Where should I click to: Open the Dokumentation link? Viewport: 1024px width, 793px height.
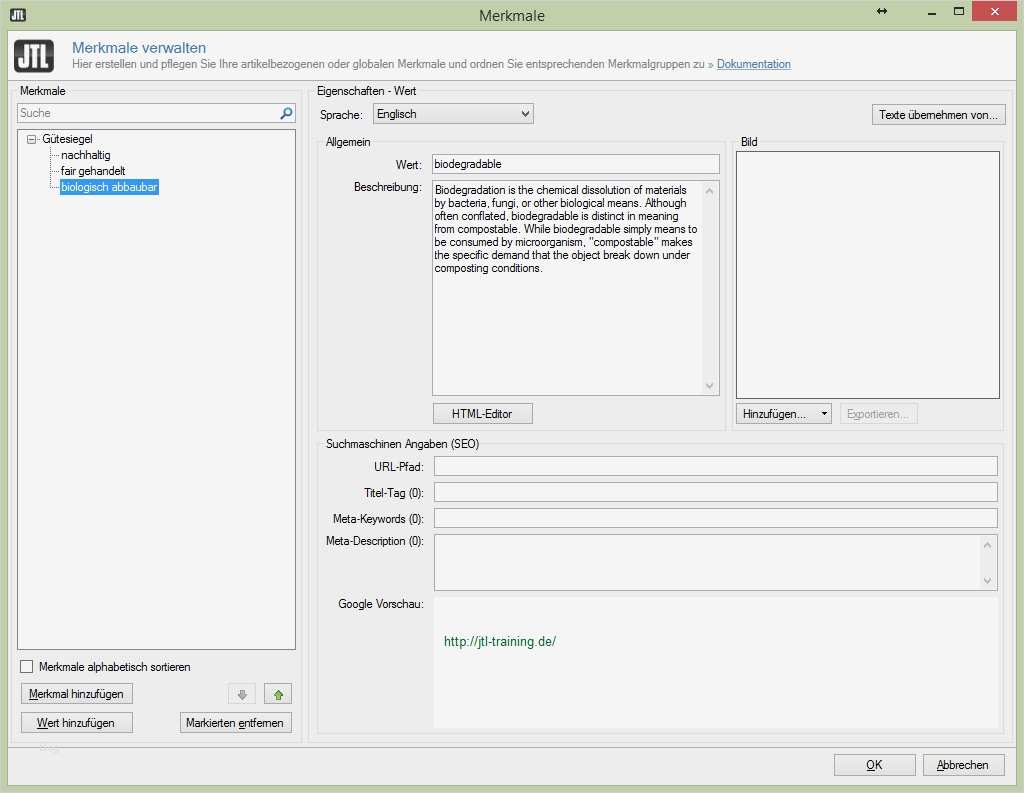point(753,64)
